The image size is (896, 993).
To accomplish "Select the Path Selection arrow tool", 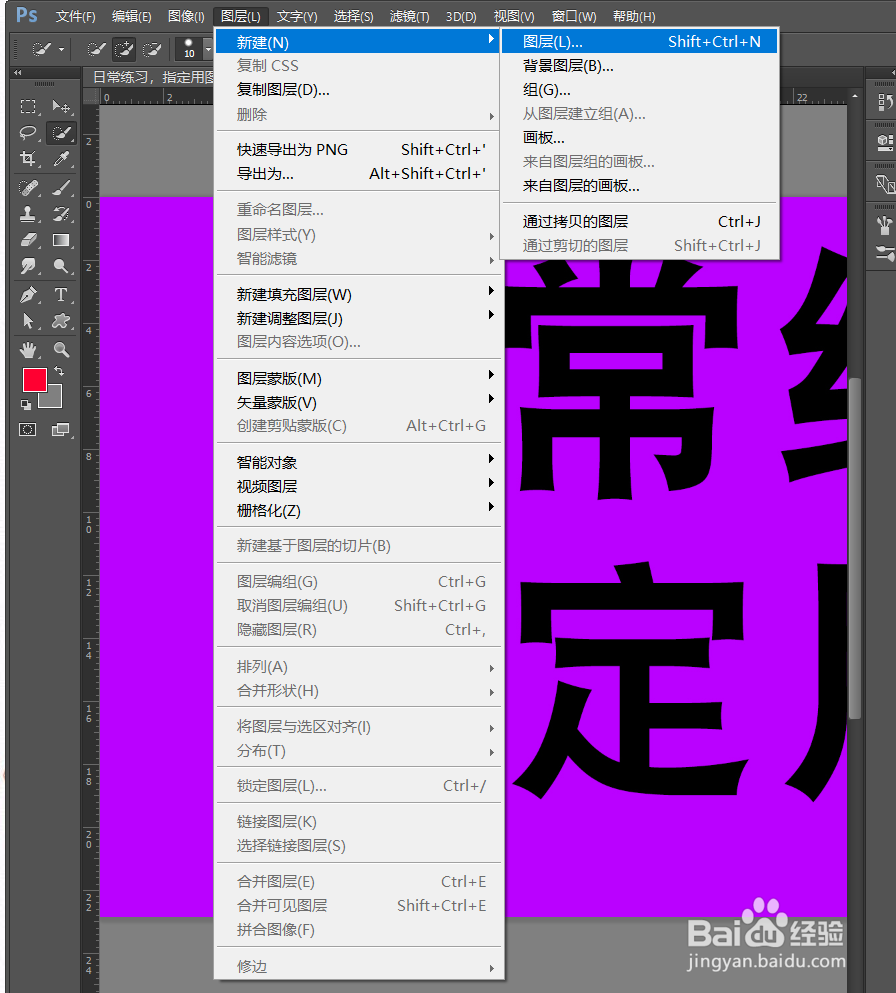I will point(27,321).
